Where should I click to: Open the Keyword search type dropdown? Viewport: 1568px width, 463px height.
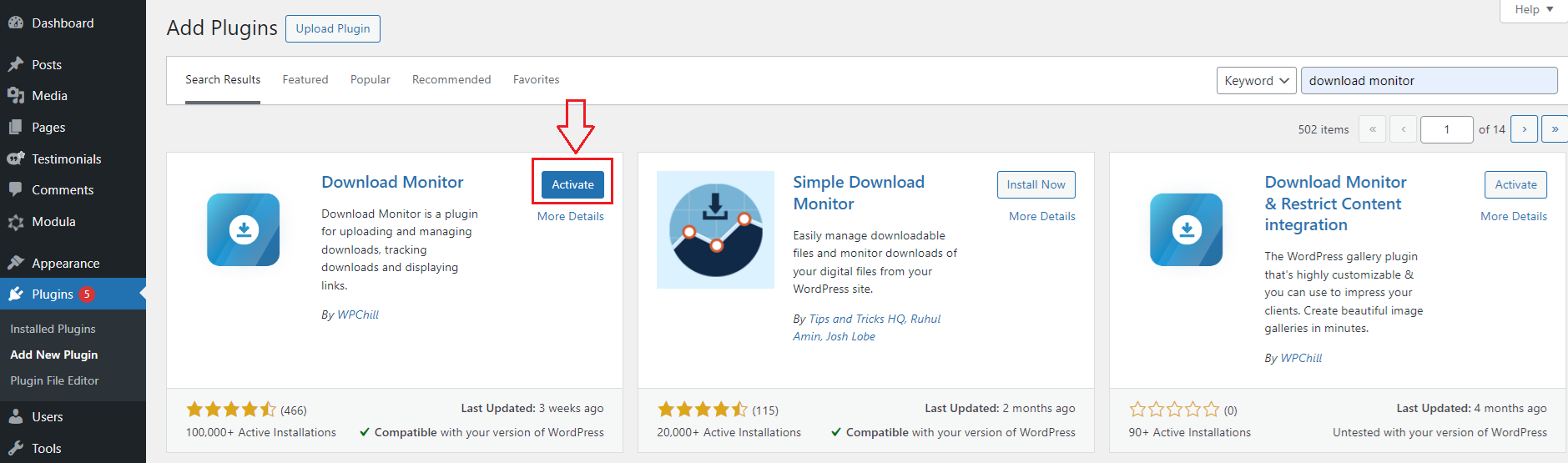tap(1257, 81)
